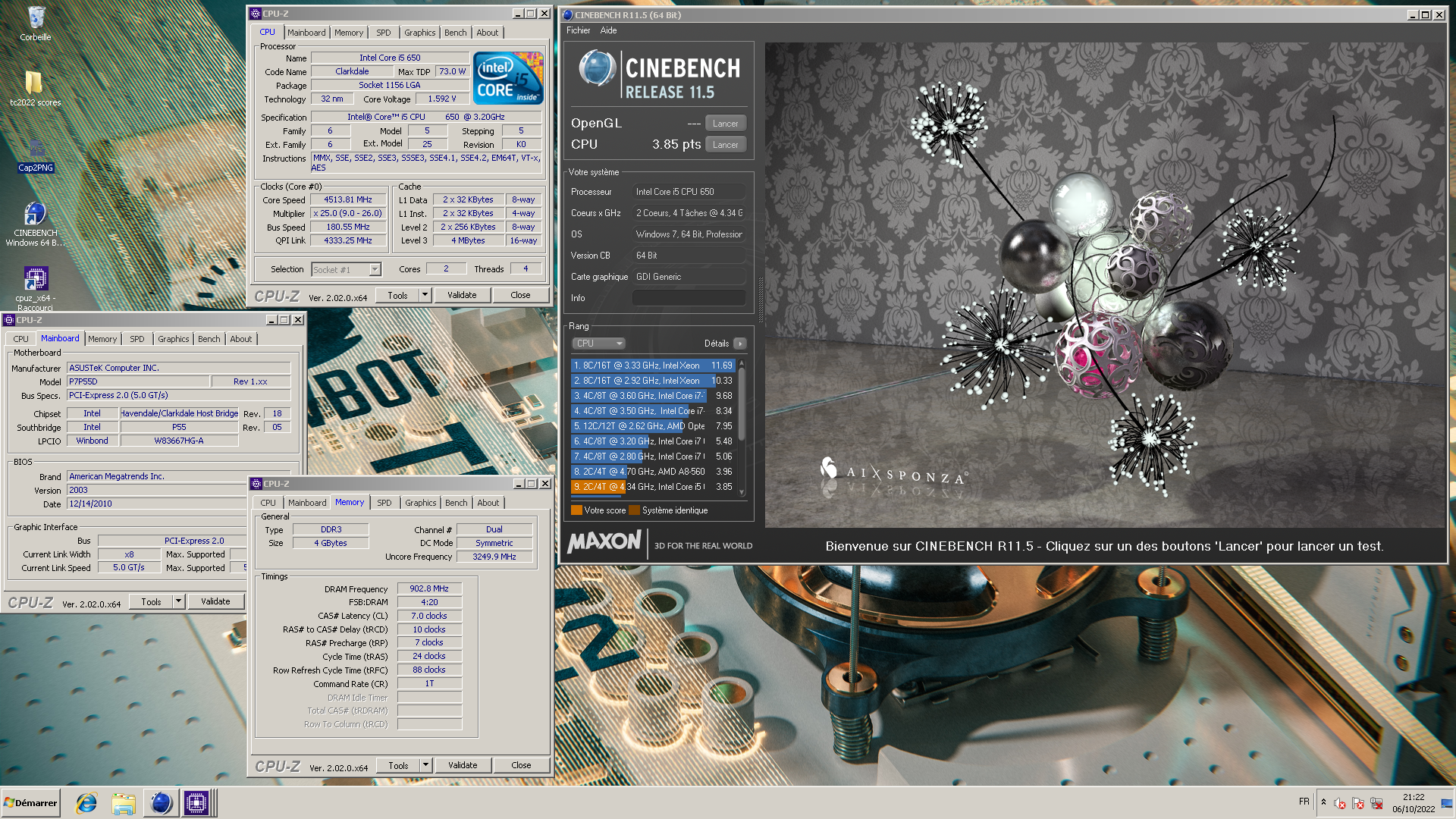Click the Show Desktop tray button
The width and height of the screenshot is (1456, 819).
tap(1447, 803)
